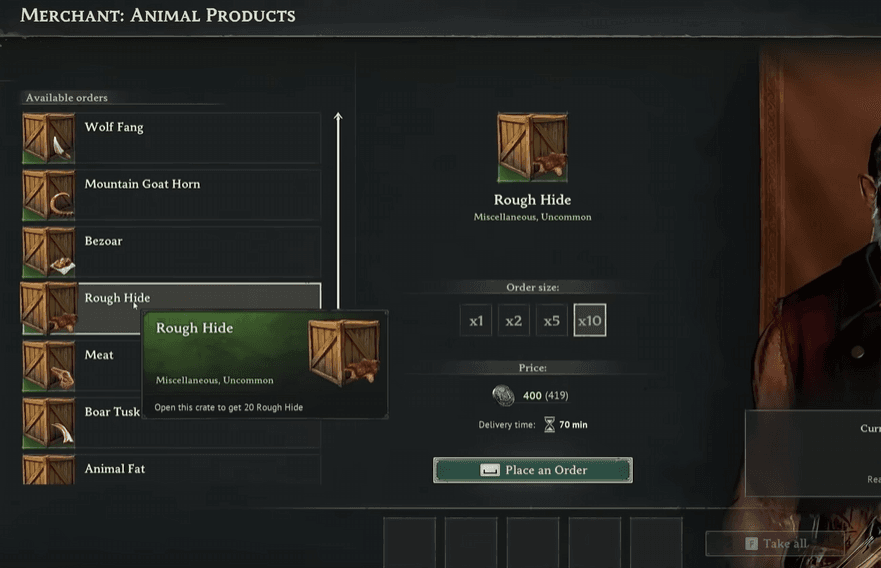Click the first empty delivery slot

410,543
